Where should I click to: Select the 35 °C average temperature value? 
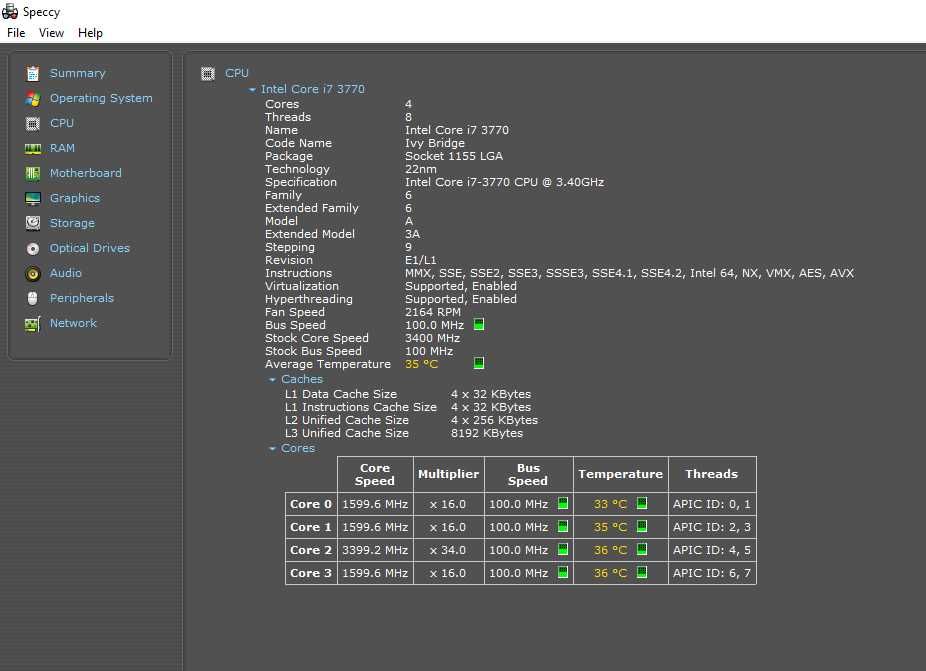422,364
